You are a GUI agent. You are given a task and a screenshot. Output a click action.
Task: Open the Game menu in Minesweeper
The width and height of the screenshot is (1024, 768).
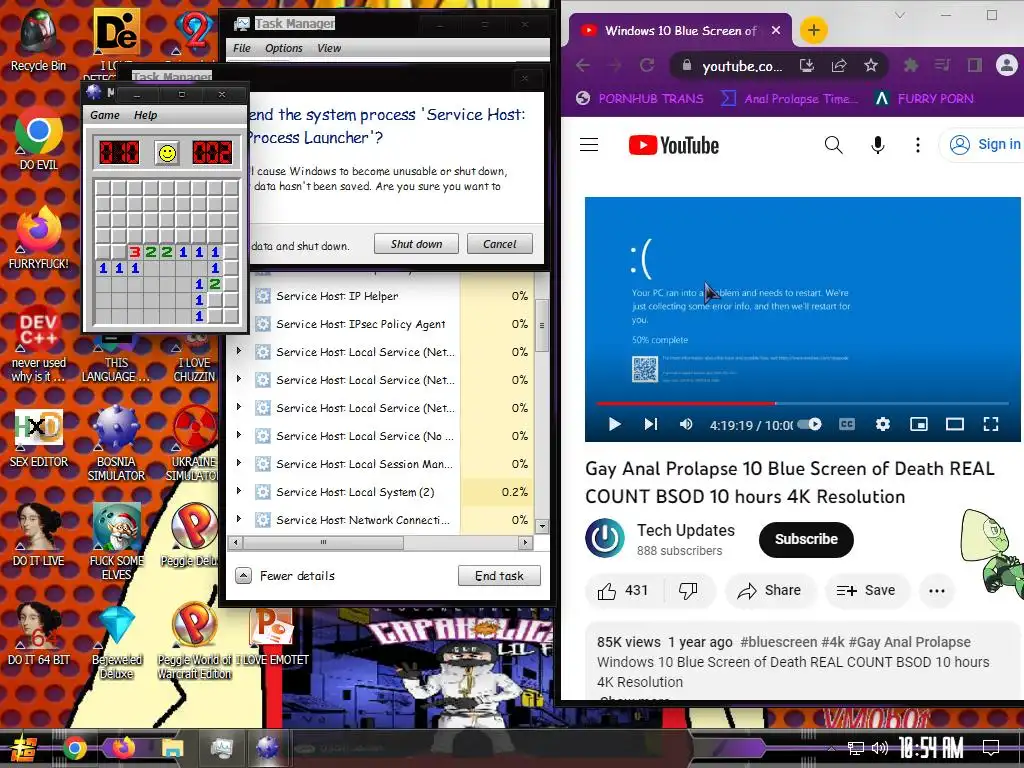tap(104, 115)
